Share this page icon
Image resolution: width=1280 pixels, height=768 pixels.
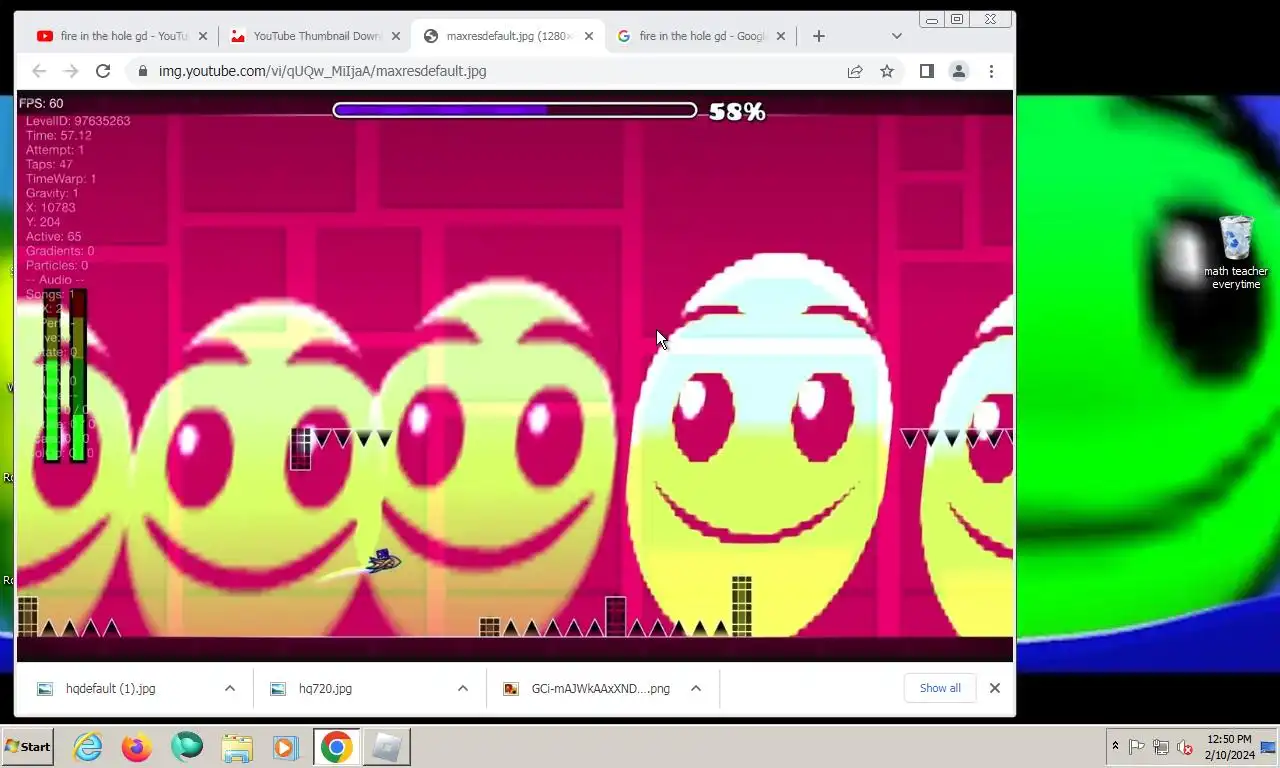[x=855, y=71]
